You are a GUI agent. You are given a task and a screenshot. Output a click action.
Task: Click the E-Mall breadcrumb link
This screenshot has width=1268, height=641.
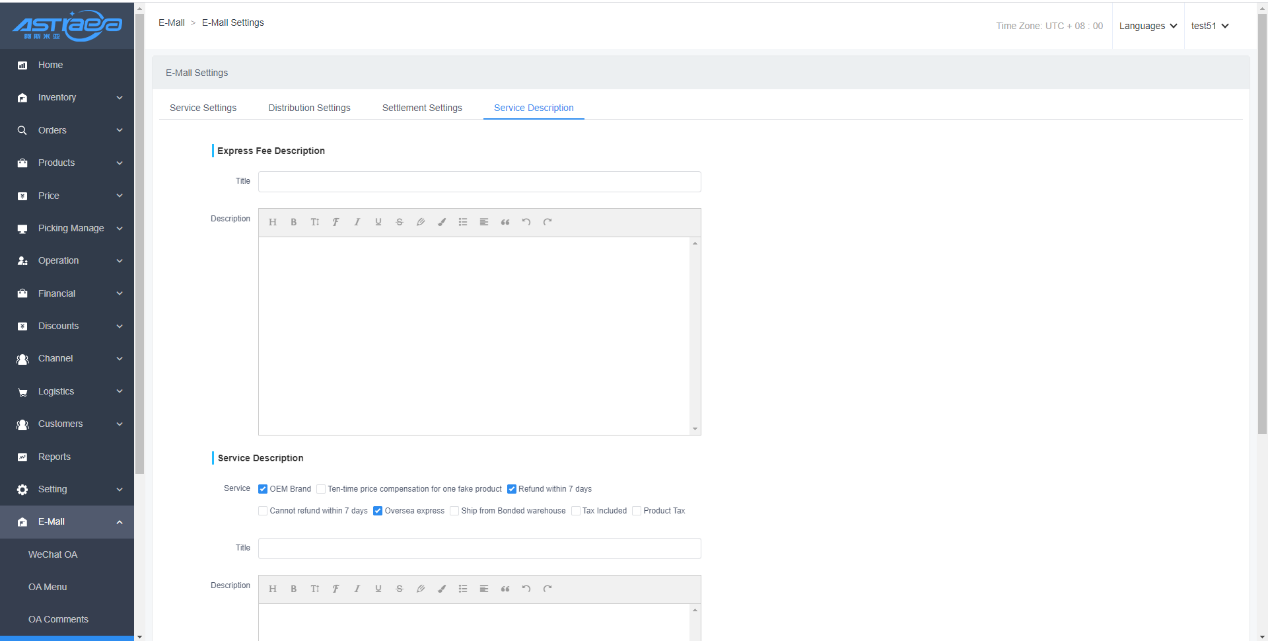tap(171, 23)
